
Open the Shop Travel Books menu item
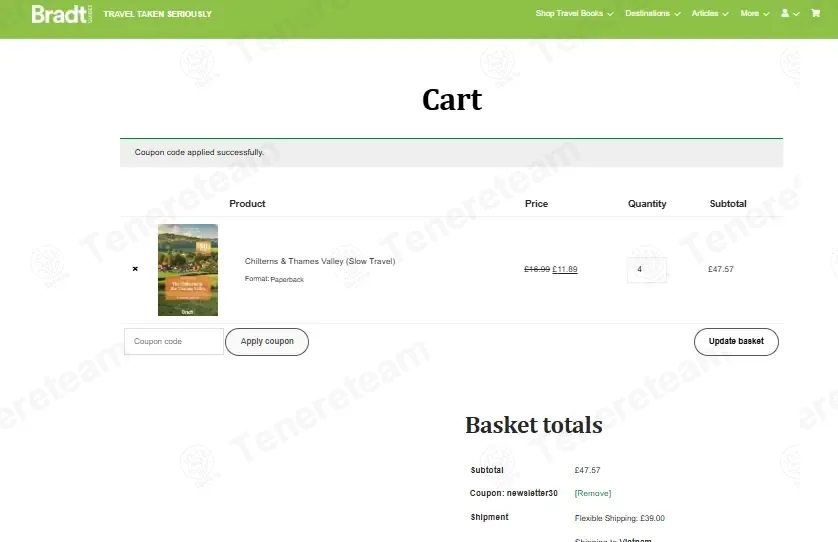569,13
